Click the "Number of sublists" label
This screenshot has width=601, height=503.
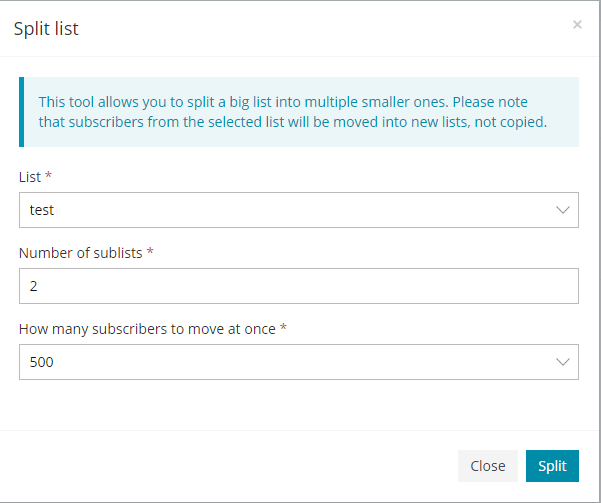tap(81, 253)
